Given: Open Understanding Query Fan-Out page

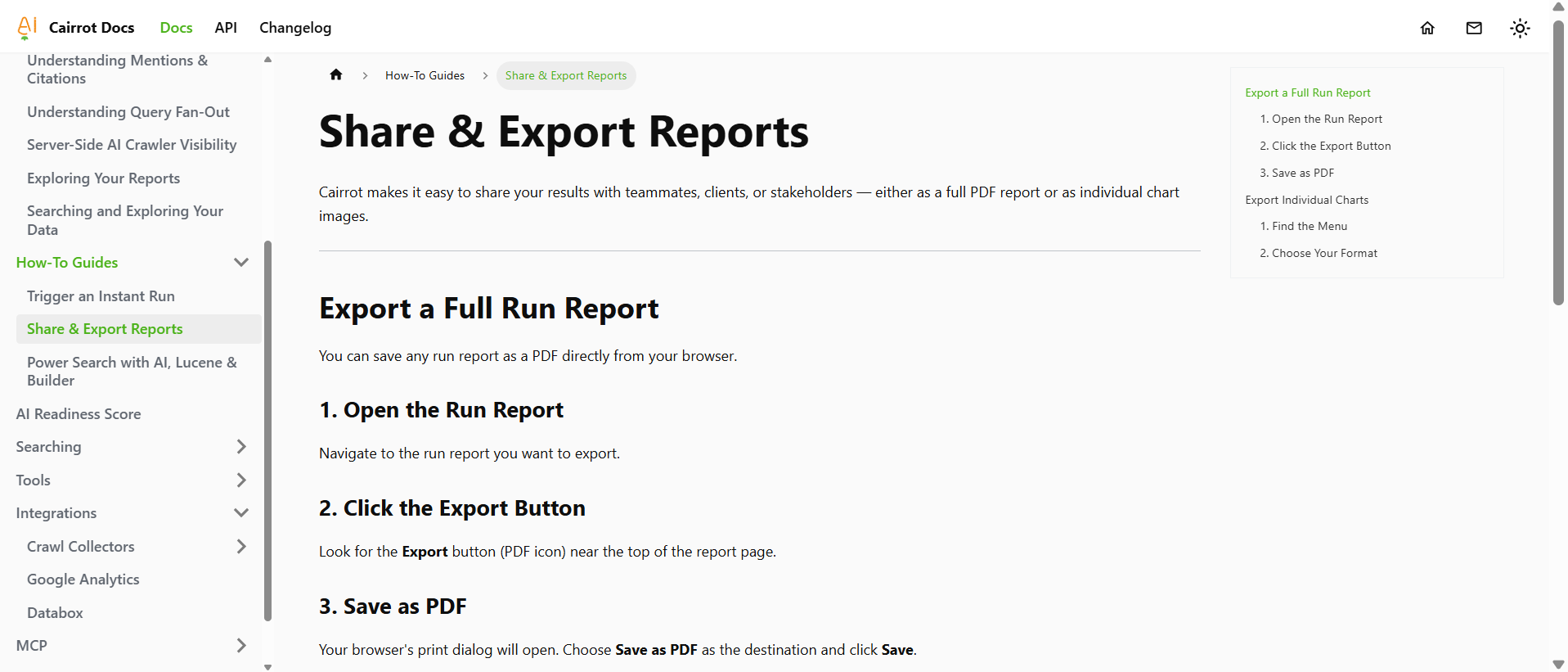Looking at the screenshot, I should tap(128, 112).
